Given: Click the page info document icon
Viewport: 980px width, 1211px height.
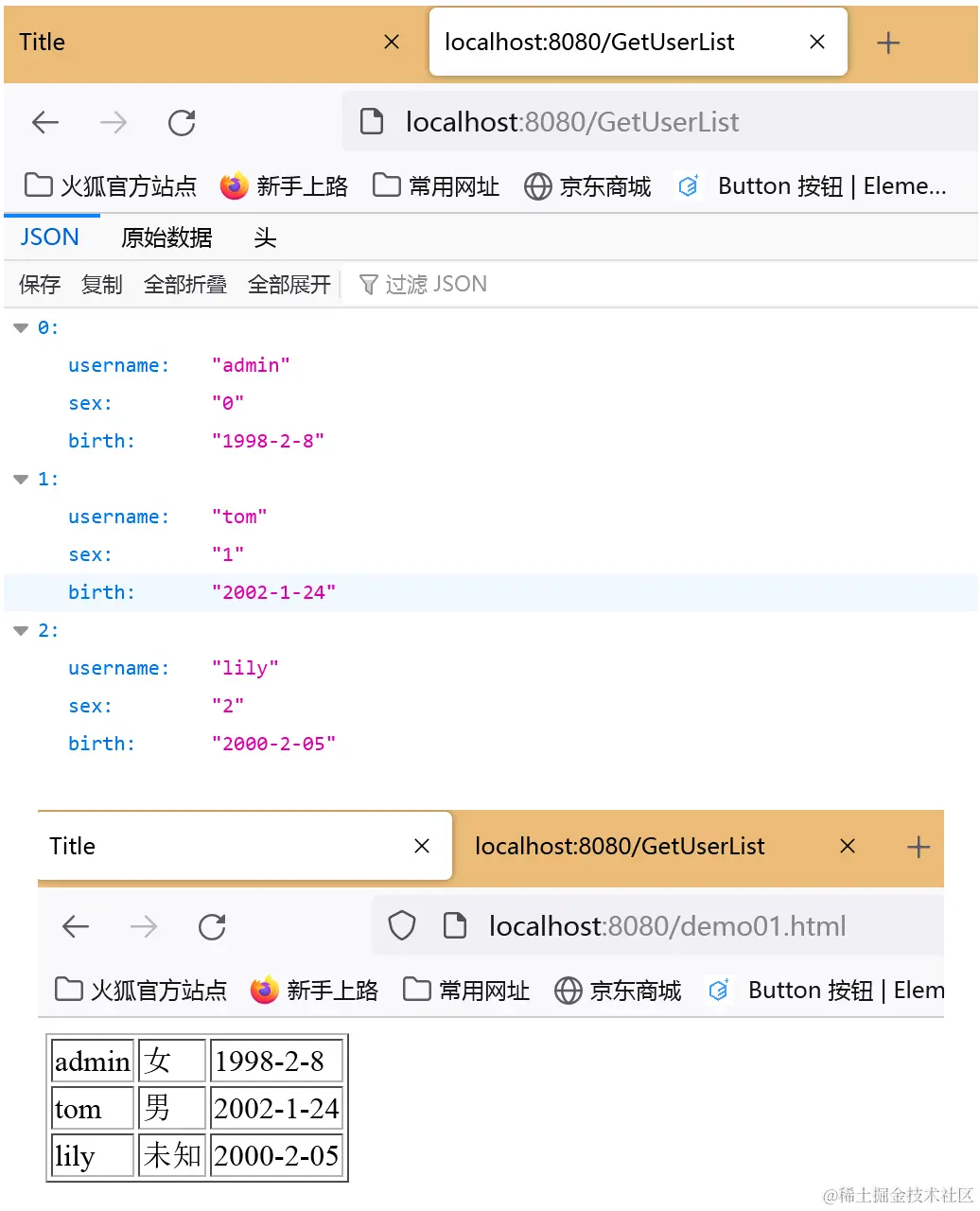Looking at the screenshot, I should click(x=371, y=122).
